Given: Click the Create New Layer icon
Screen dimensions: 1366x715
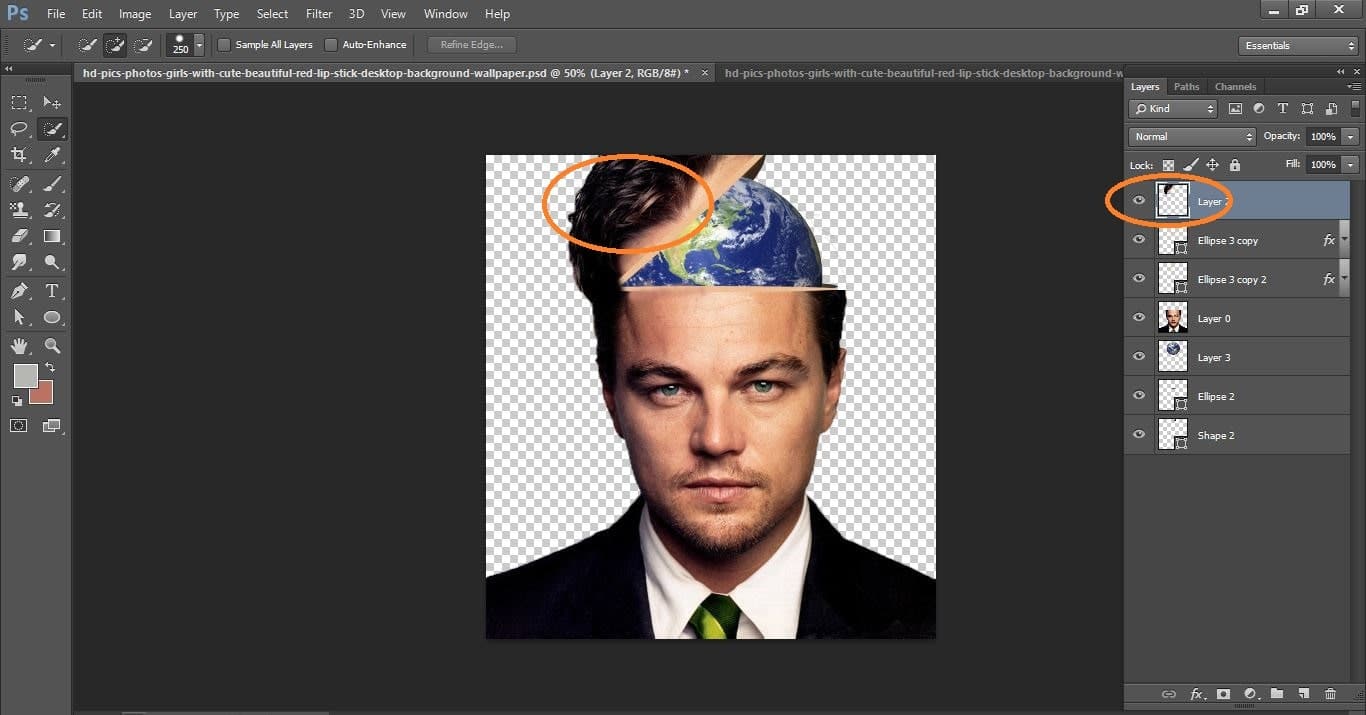Looking at the screenshot, I should coord(1304,694).
